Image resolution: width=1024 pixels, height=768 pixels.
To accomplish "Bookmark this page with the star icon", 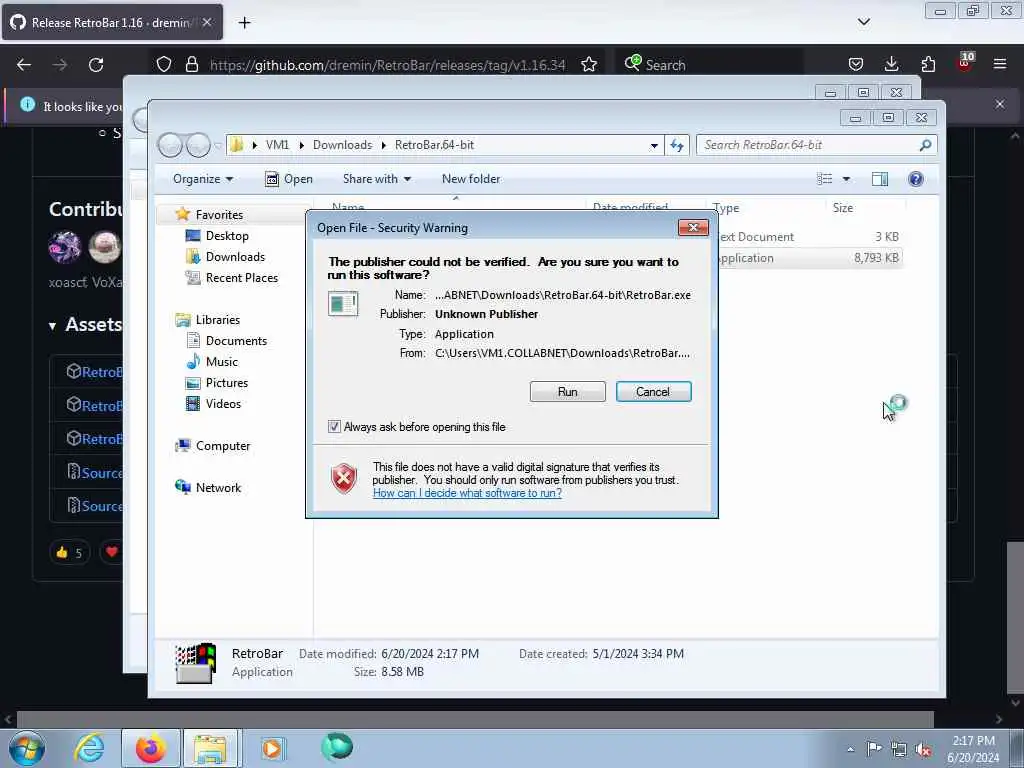I will point(588,65).
